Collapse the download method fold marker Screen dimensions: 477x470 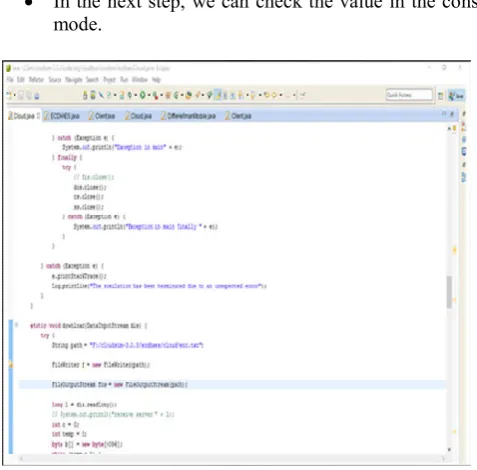16,325
